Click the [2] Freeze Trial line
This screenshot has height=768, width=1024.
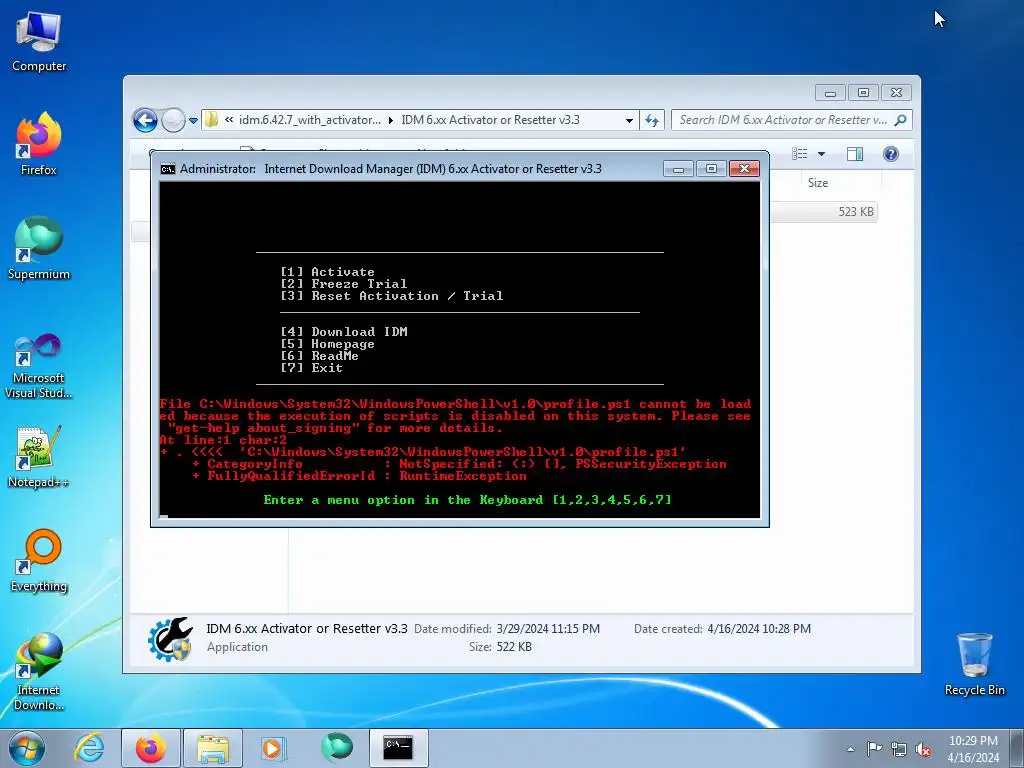pyautogui.click(x=344, y=283)
